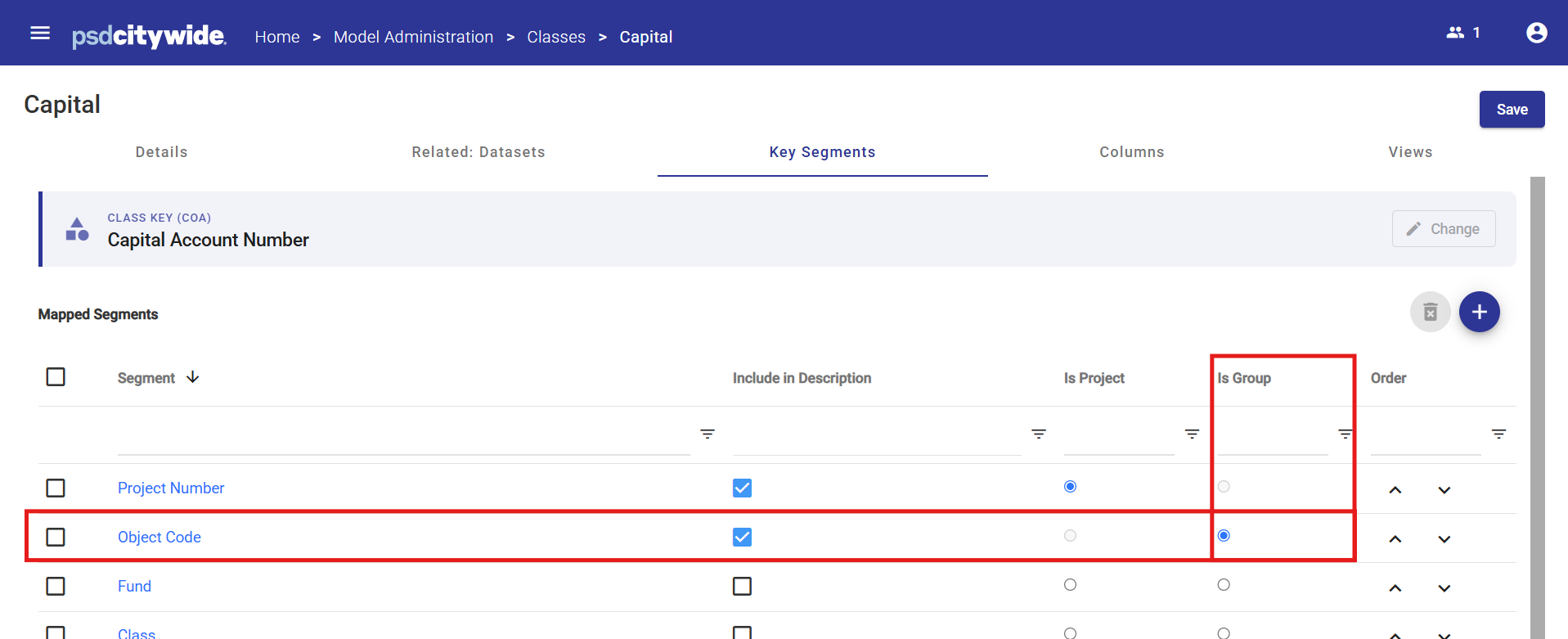Open the user account profile icon

point(1537,33)
